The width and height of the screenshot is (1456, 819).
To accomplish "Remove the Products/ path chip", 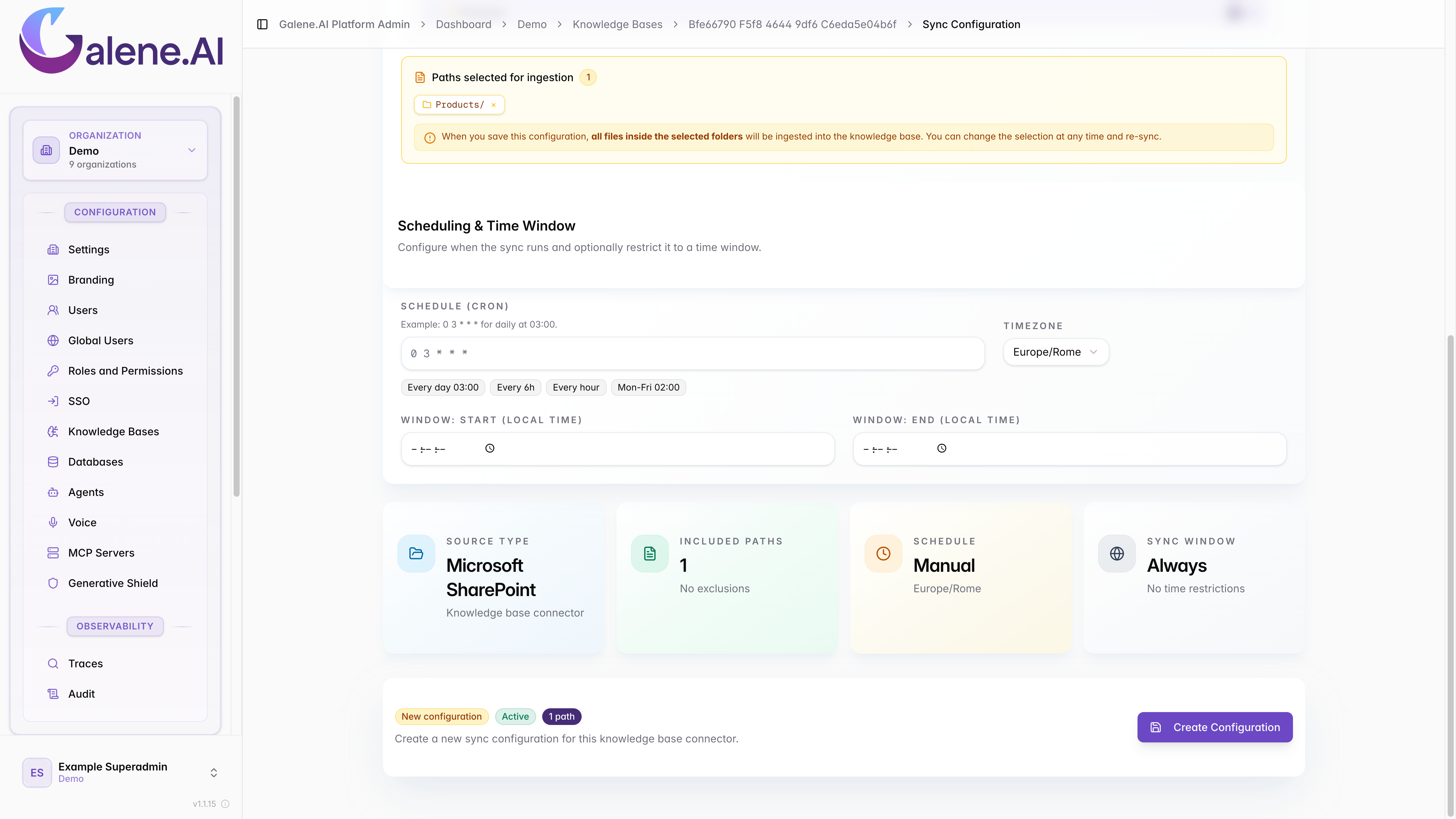I will [x=493, y=105].
